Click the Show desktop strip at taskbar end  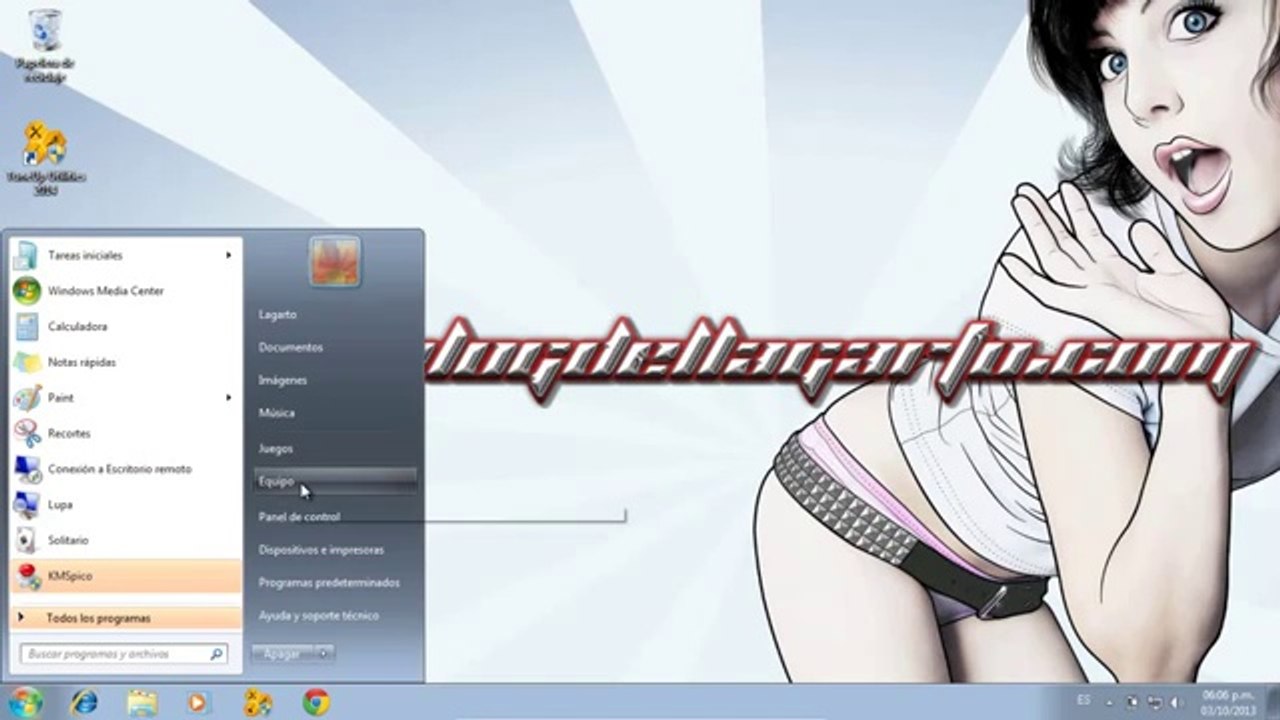(1273, 702)
